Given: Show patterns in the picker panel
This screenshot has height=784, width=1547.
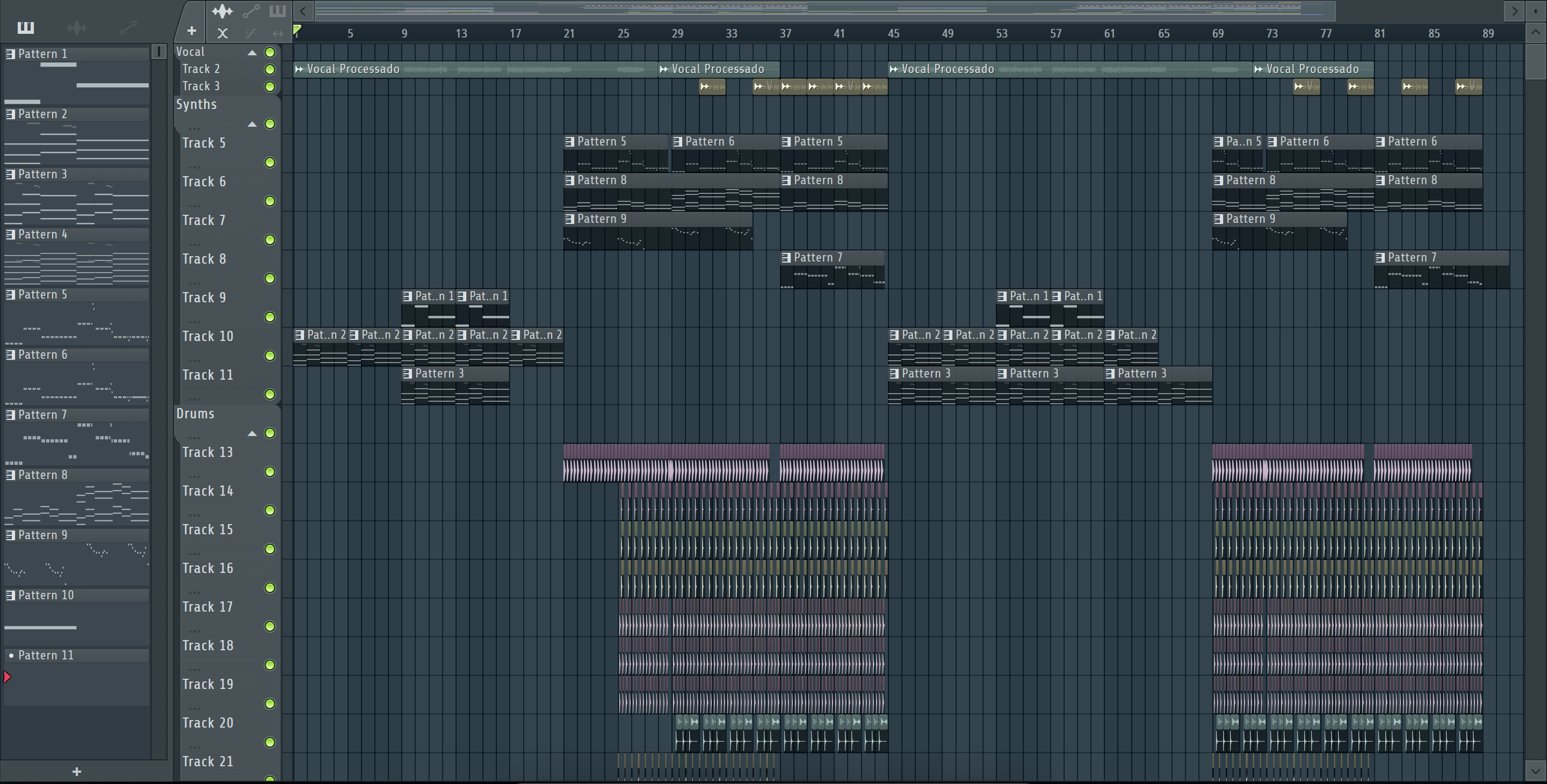Looking at the screenshot, I should pos(26,27).
